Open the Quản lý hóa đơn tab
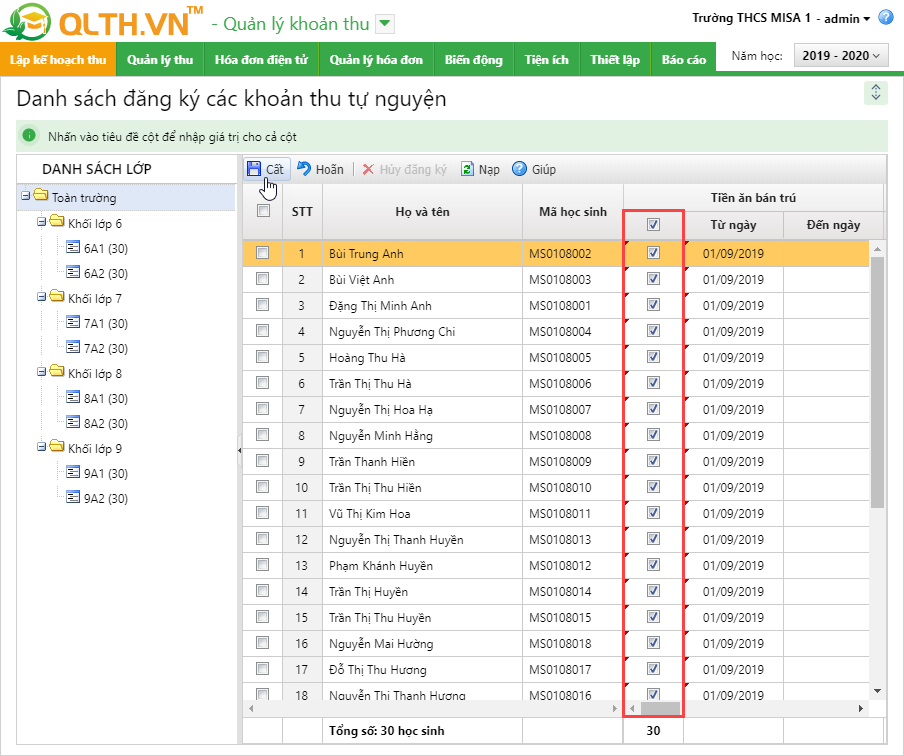Viewport: 904px width, 756px height. pos(376,59)
